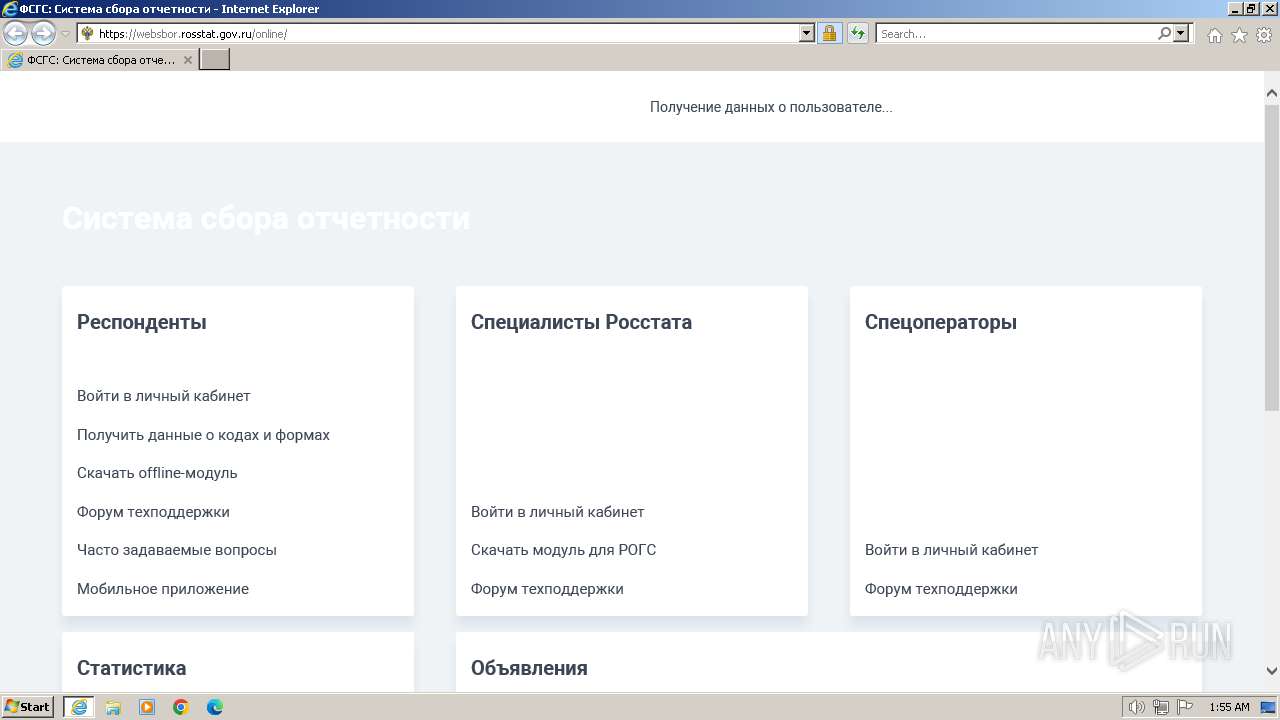Click the clock showing 1:55 AM
The width and height of the screenshot is (1280, 720).
(x=1229, y=707)
